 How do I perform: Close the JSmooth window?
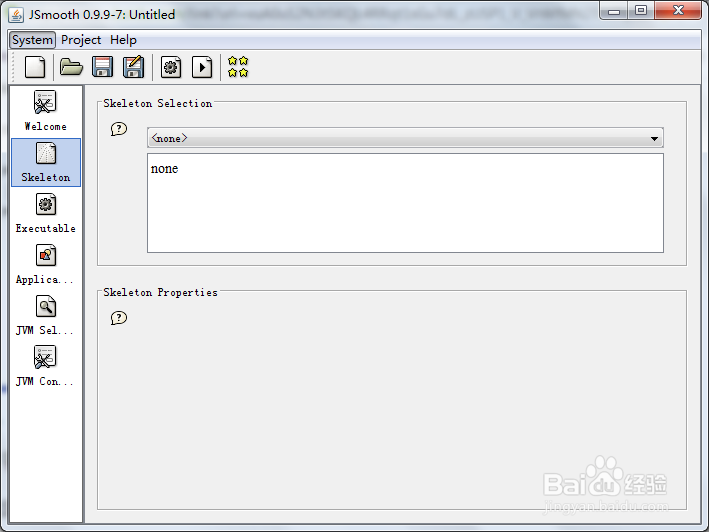click(x=677, y=11)
